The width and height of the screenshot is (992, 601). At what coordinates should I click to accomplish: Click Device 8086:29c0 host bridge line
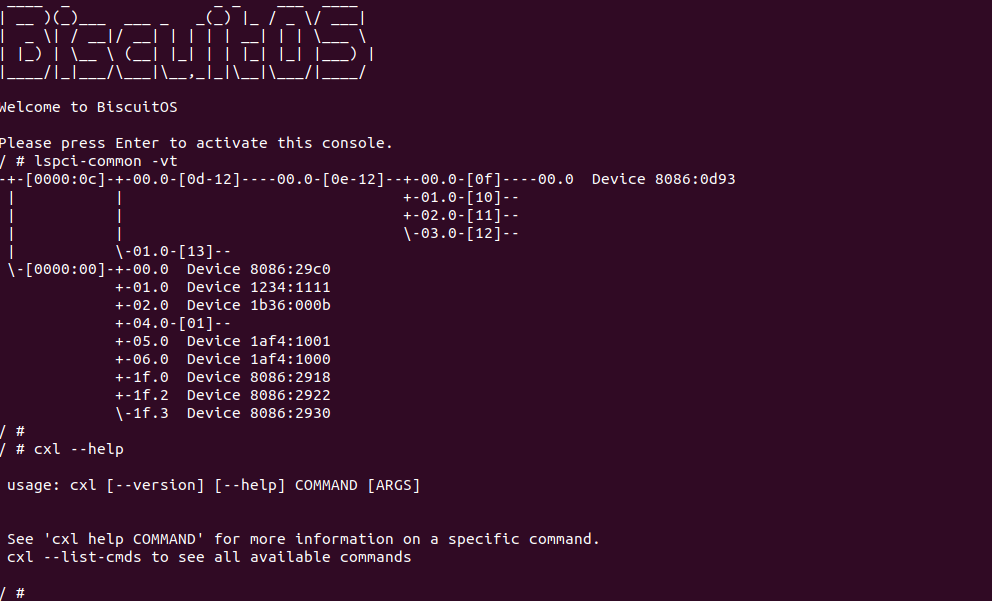258,269
